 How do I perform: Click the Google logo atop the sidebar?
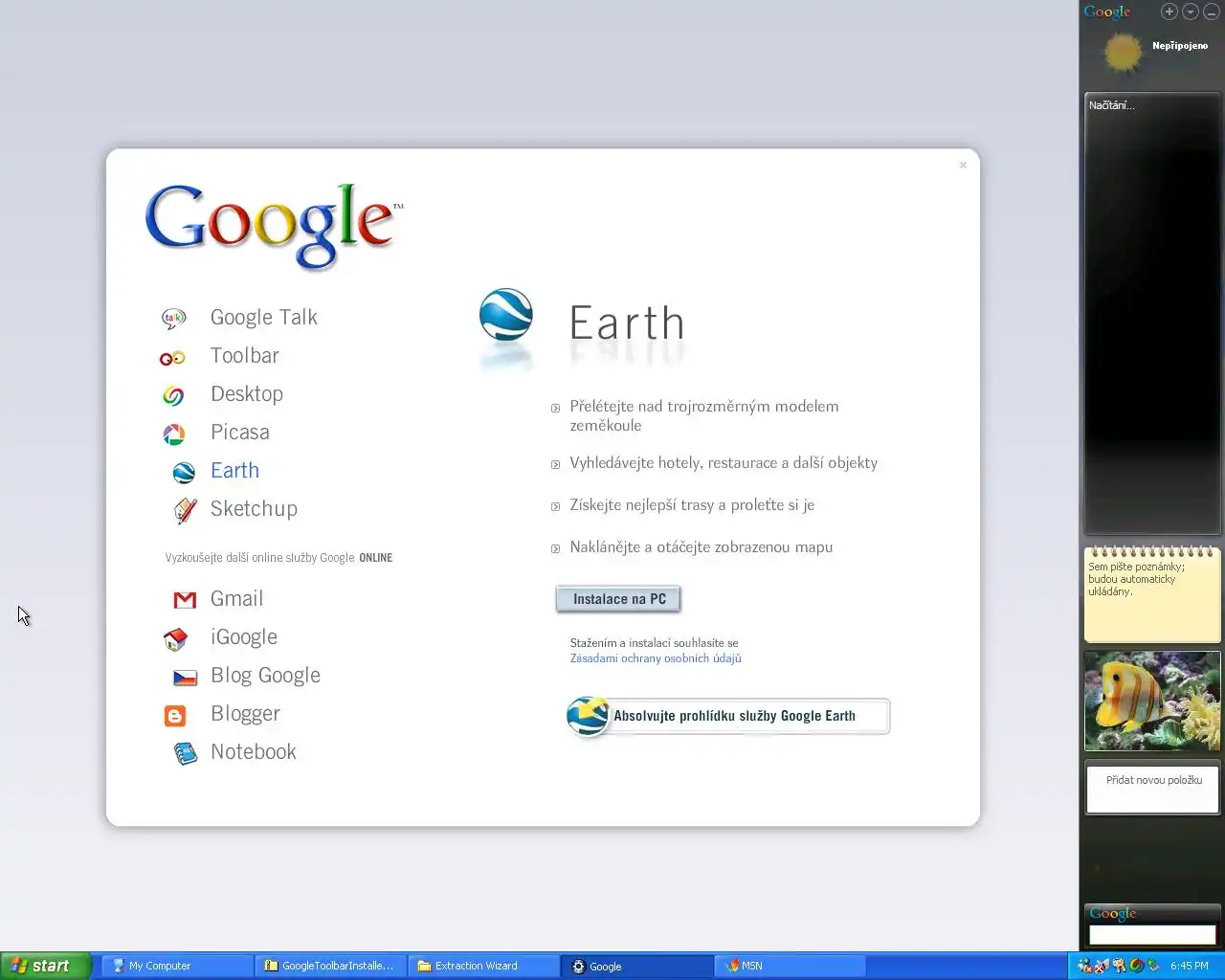1107,11
